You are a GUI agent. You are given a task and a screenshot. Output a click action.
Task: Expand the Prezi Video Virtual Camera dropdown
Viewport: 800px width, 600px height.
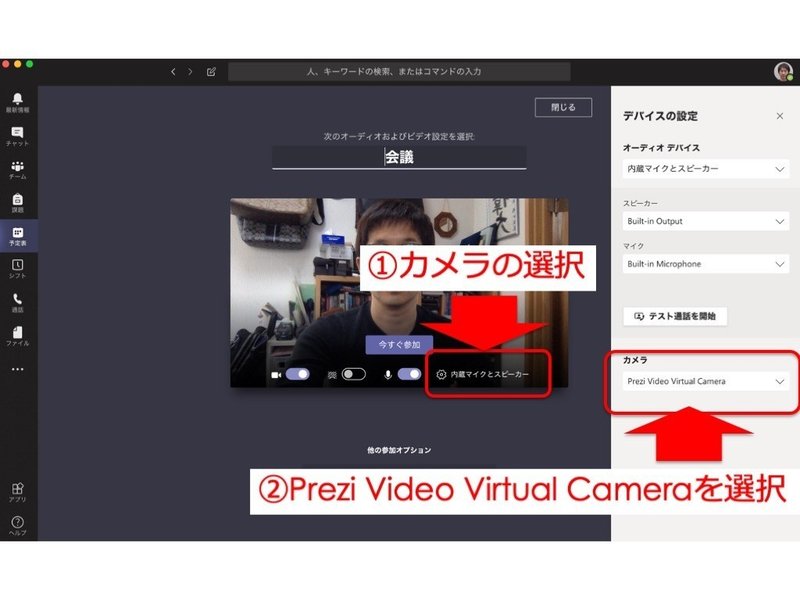point(706,382)
